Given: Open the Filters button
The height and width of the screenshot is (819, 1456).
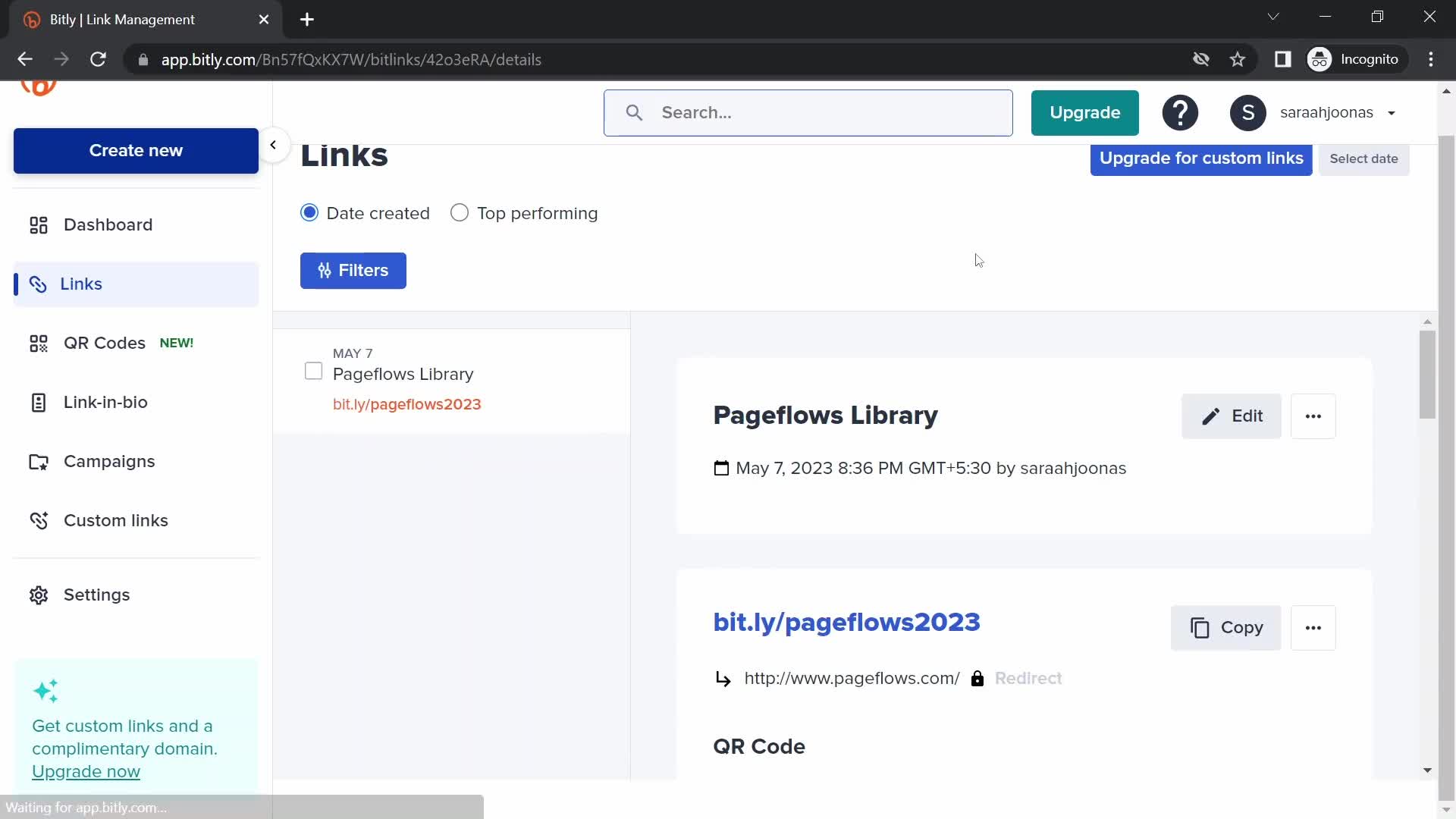Looking at the screenshot, I should point(353,271).
